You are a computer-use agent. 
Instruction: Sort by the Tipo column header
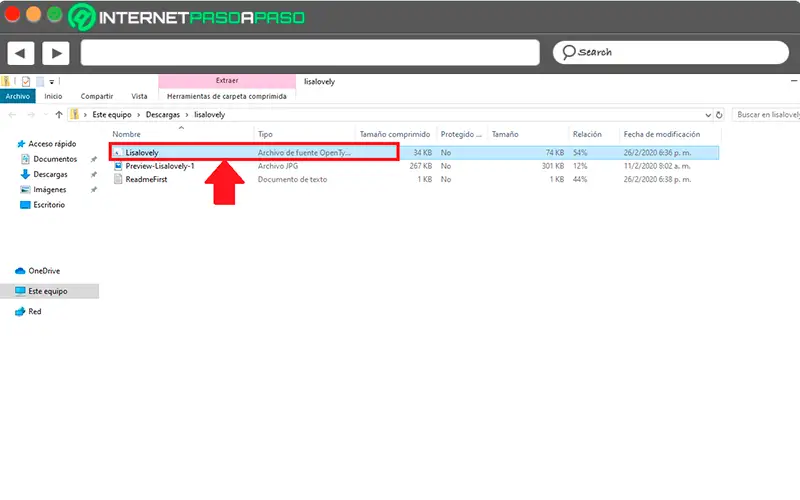pos(265,134)
